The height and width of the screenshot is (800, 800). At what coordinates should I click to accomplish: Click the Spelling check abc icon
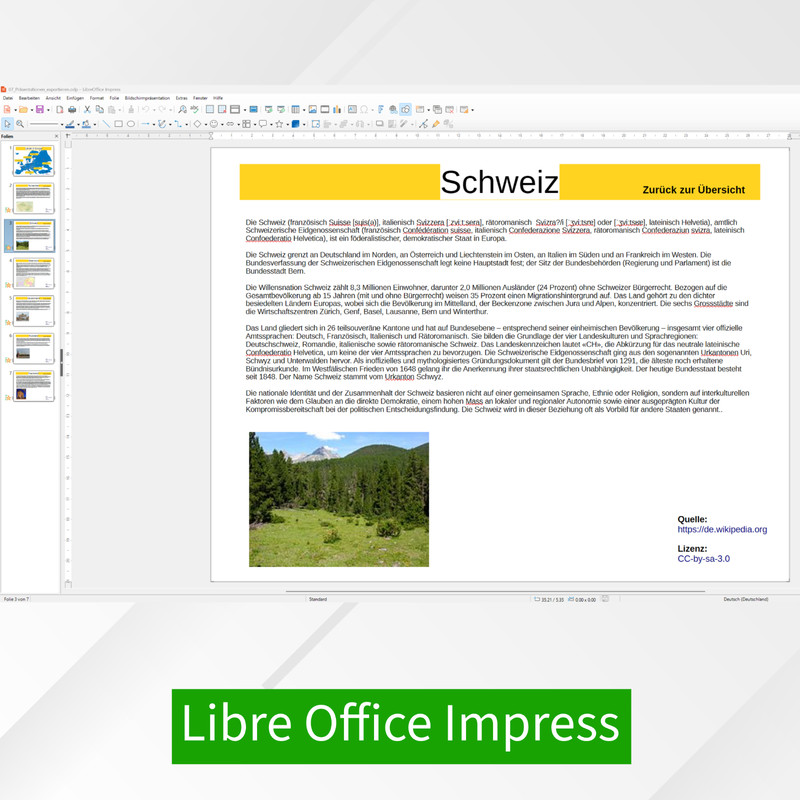coord(194,109)
